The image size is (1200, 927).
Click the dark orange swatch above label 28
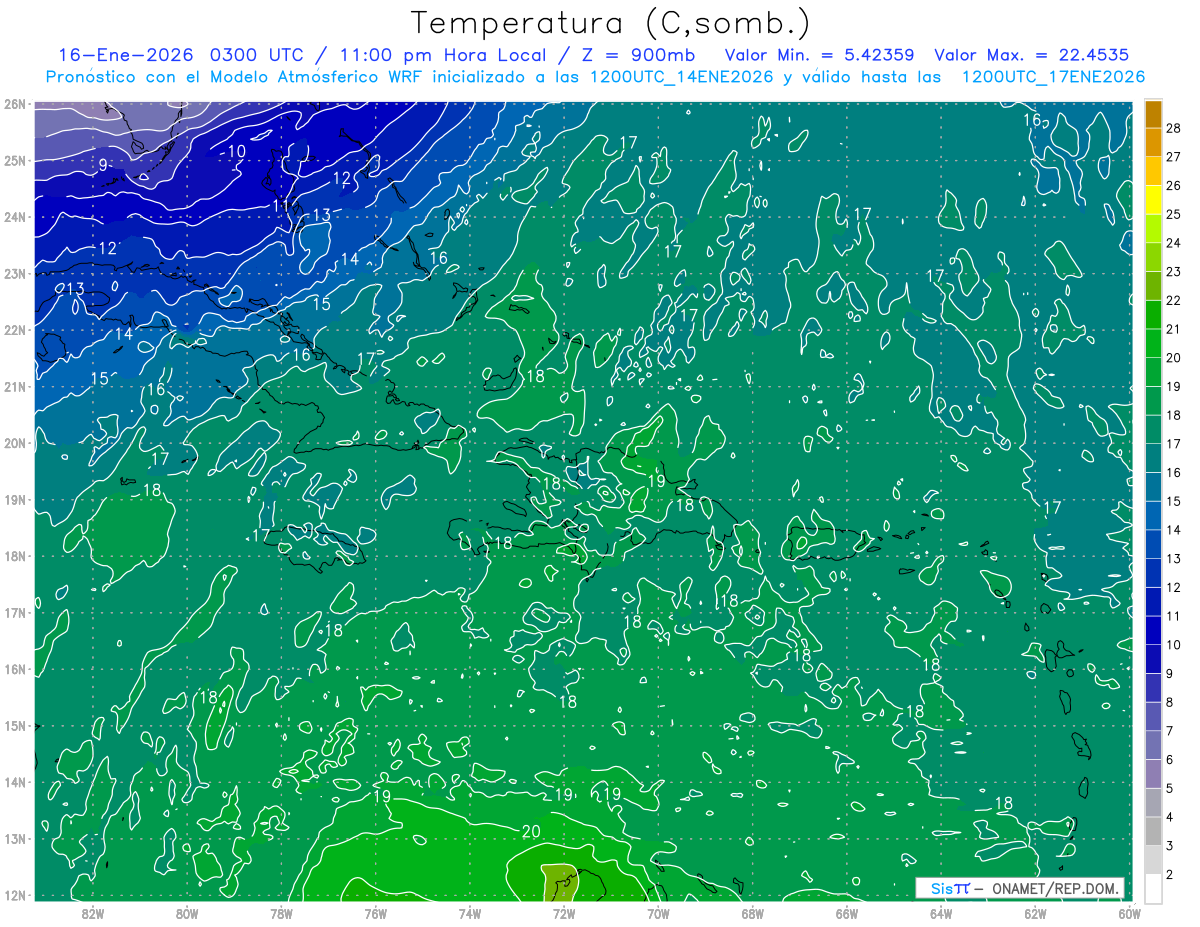[1153, 114]
